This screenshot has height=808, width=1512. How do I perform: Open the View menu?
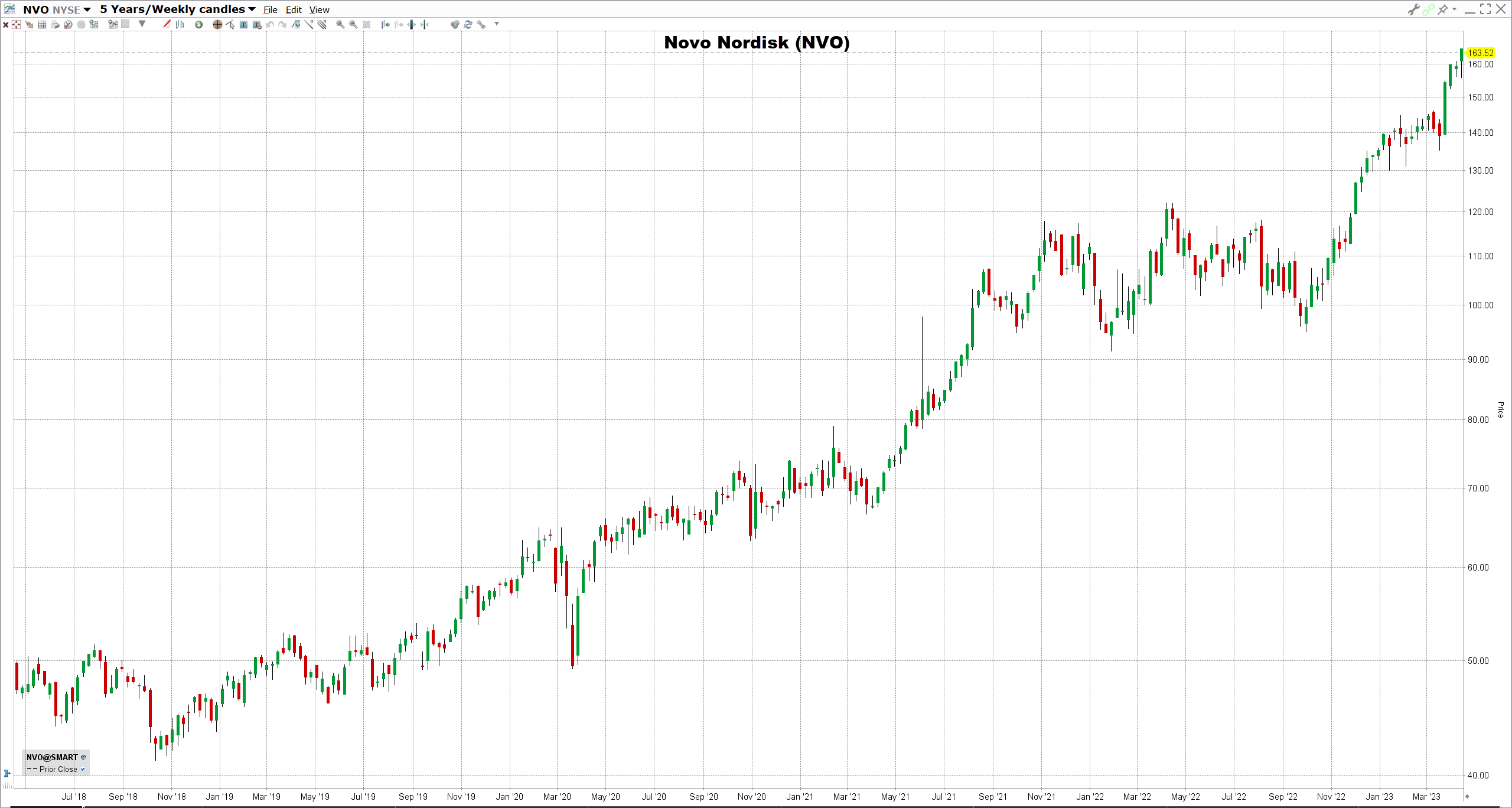tap(320, 10)
